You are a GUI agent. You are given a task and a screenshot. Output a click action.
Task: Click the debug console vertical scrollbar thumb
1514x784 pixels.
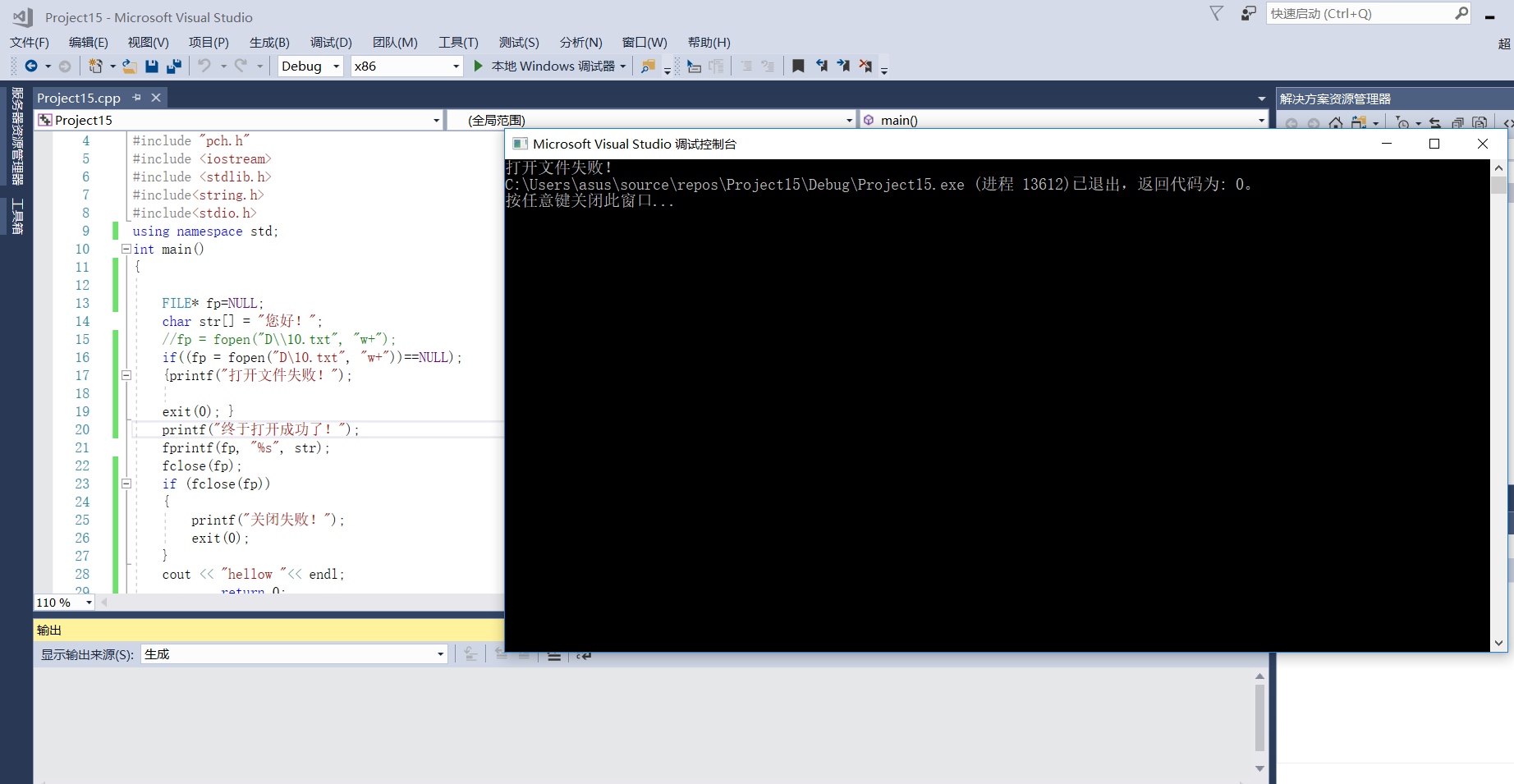point(1498,185)
